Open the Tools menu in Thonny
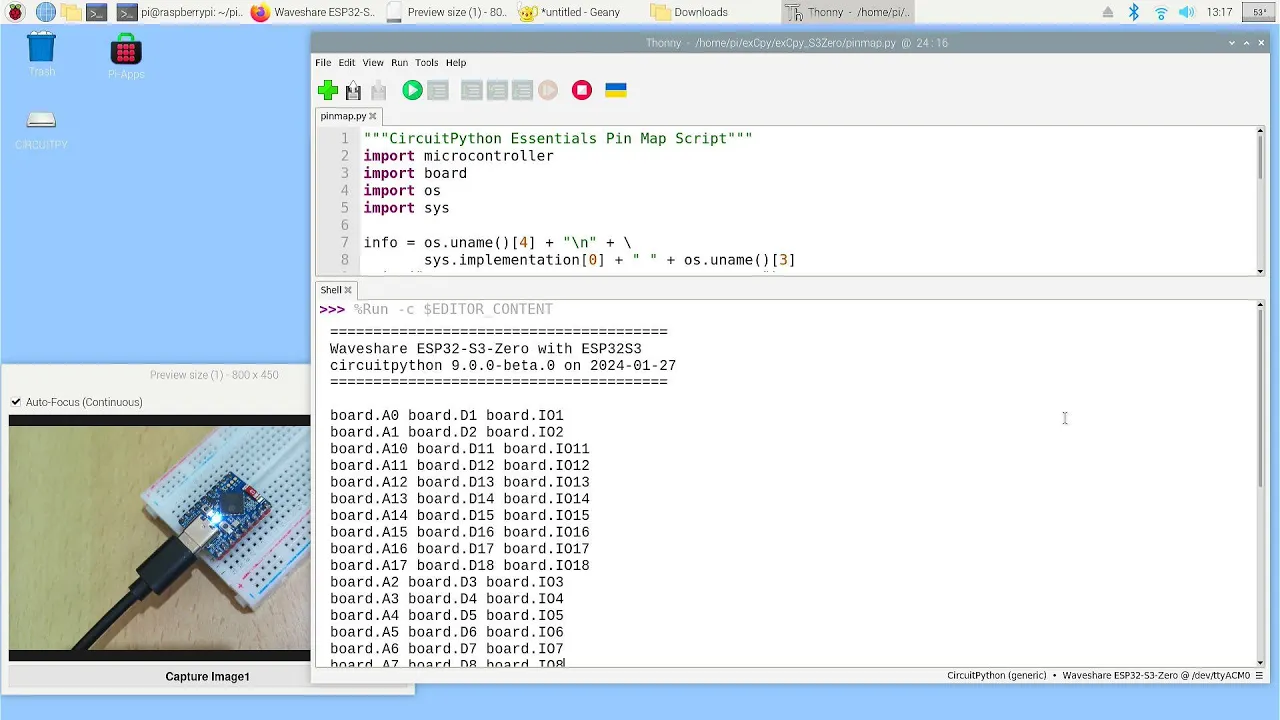 coord(427,62)
